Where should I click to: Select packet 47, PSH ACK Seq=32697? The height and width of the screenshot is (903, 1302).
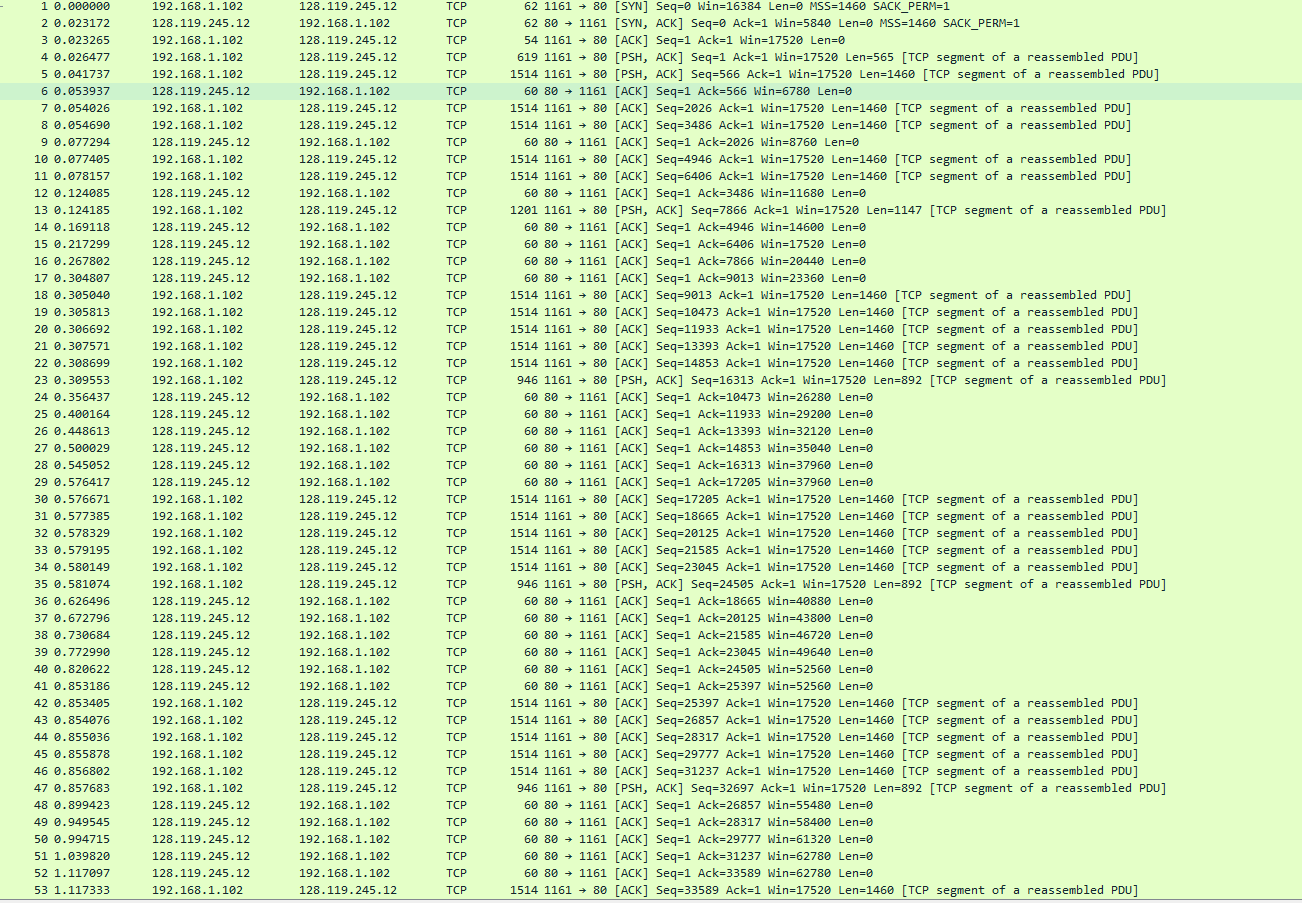400,787
